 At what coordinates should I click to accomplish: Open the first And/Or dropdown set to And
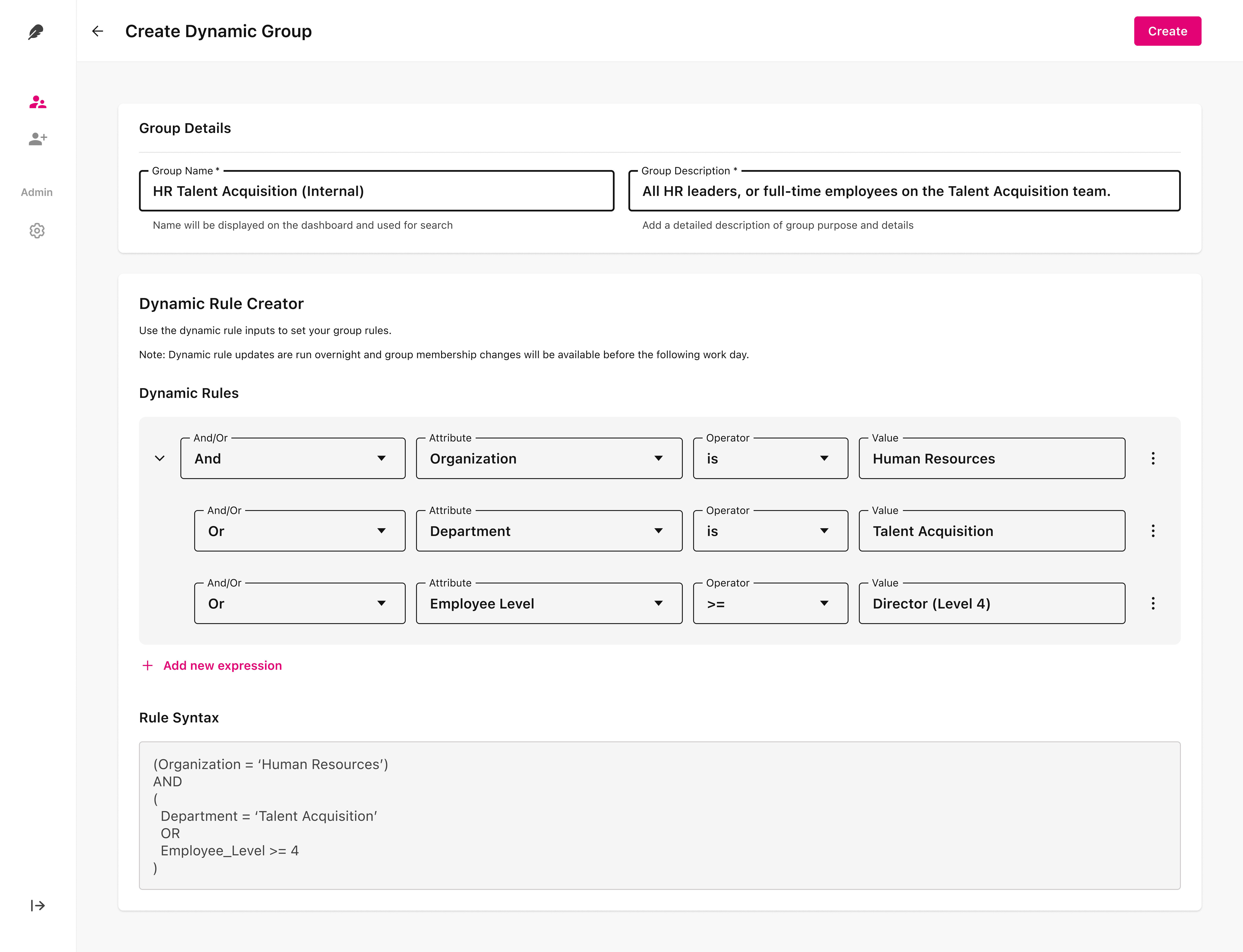point(292,459)
